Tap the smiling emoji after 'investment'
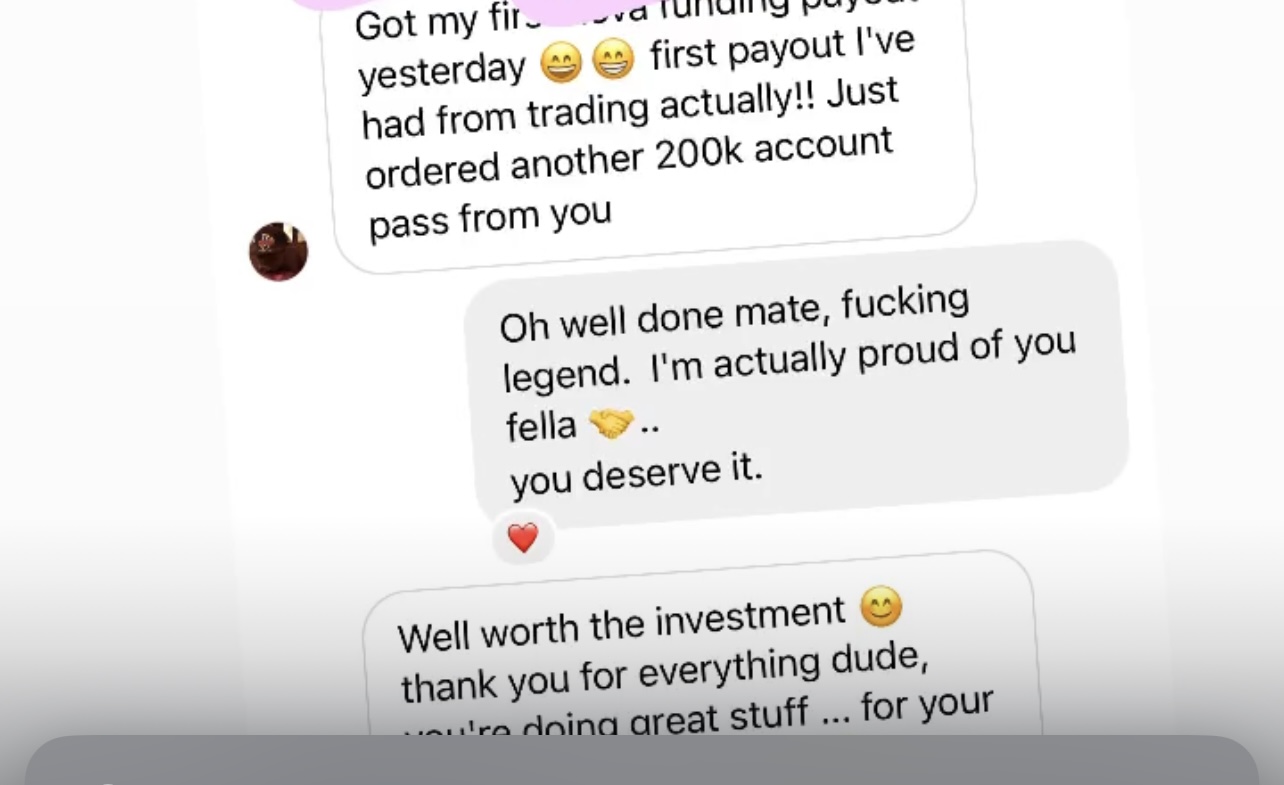This screenshot has width=1284, height=785. click(881, 607)
